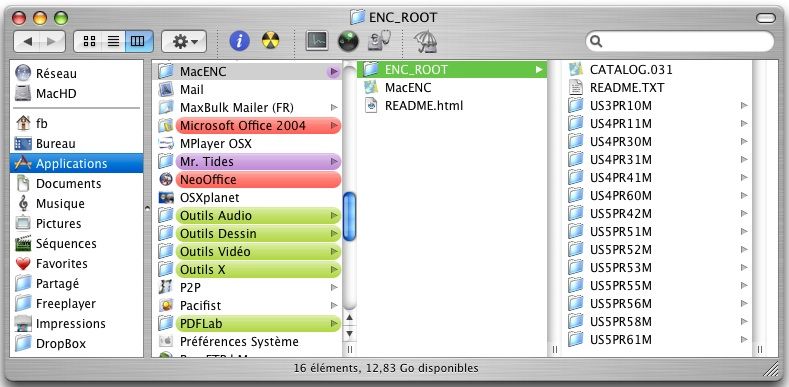The image size is (789, 387).
Task: Expand the US5PR42M folder arrow
Action: (x=744, y=213)
